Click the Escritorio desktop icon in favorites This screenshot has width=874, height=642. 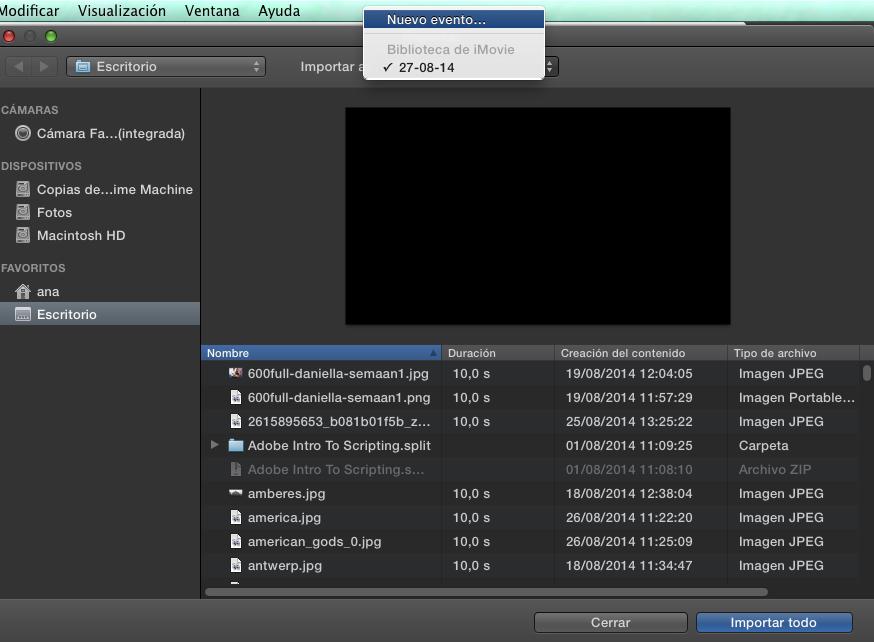click(22, 315)
